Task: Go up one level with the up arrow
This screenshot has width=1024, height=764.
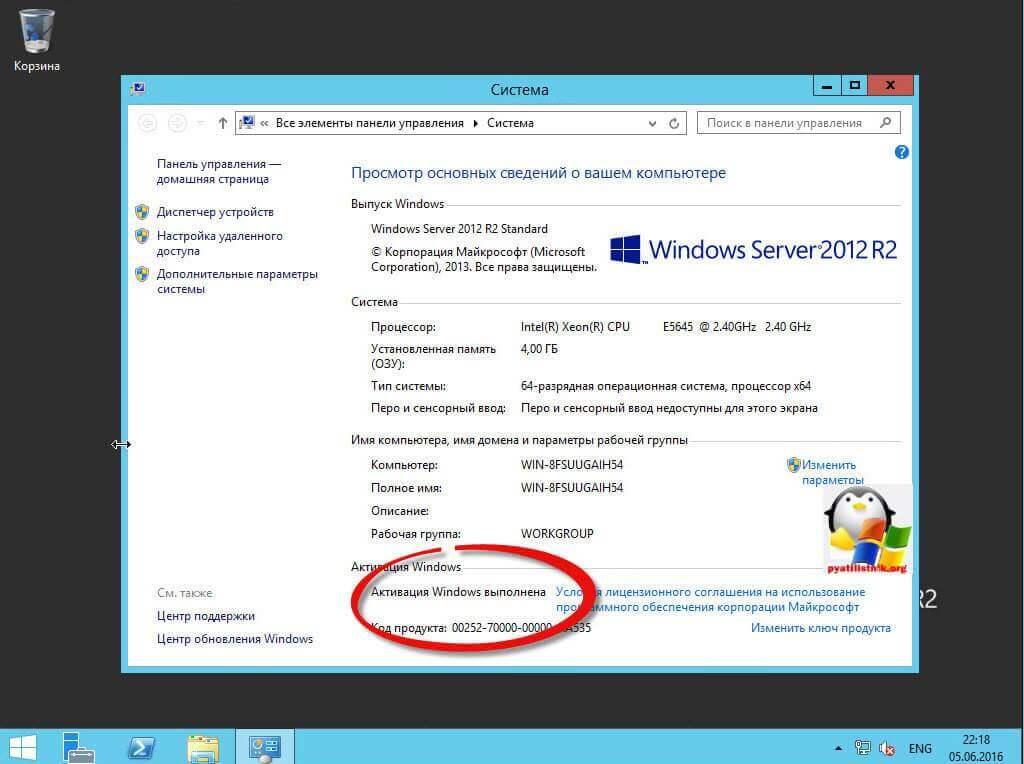Action: coord(223,123)
